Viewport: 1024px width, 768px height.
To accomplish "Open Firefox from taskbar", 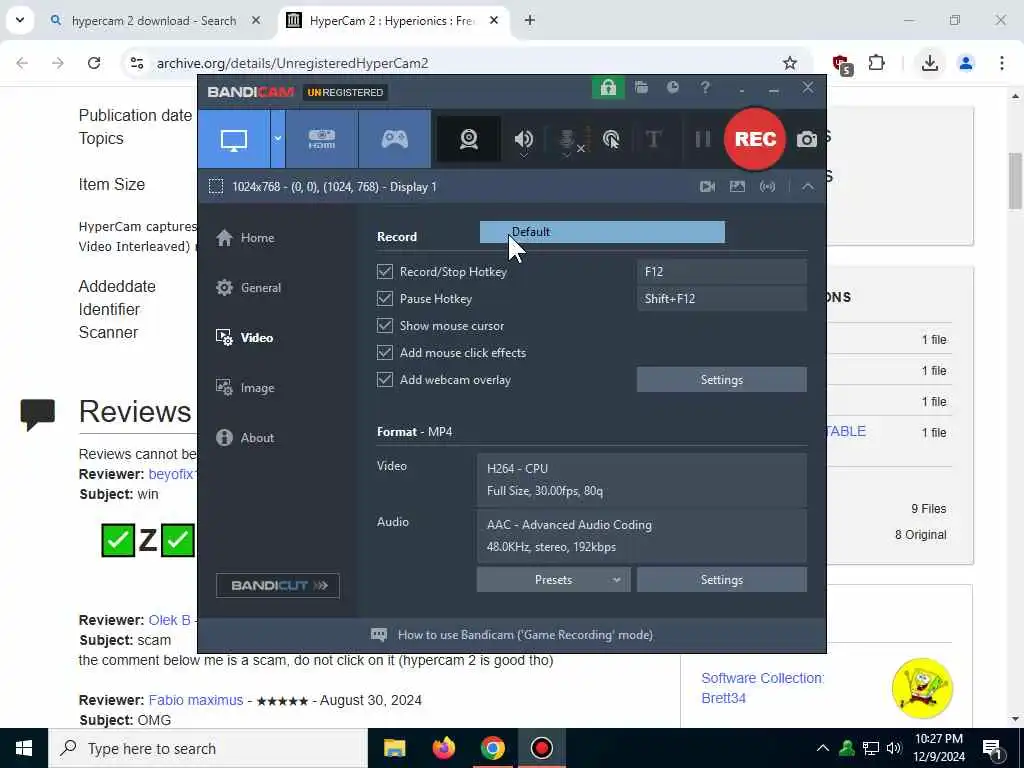I will (x=444, y=748).
